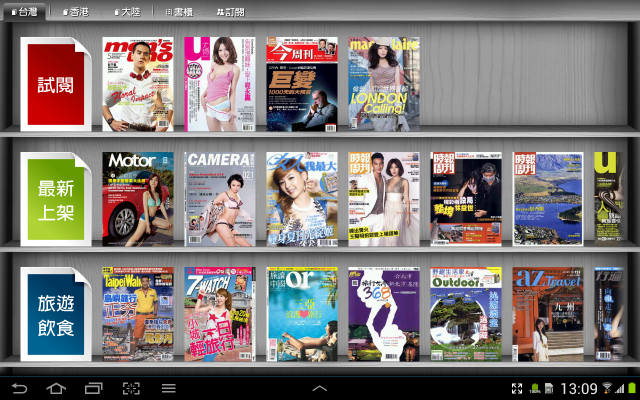Open the men's uno magazine cover
Viewport: 640px width, 400px height.
point(138,84)
